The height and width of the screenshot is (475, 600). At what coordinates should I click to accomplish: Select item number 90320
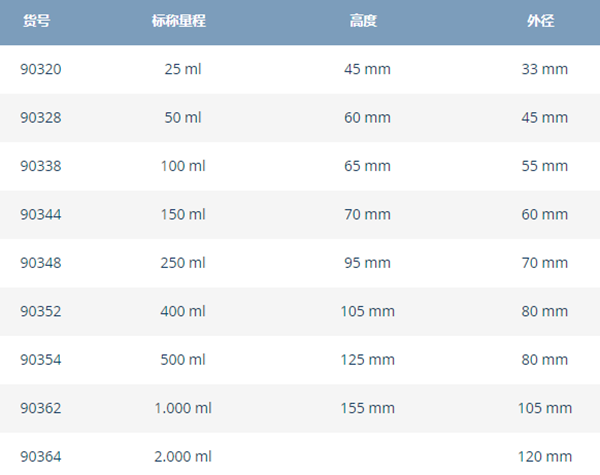coord(41,69)
